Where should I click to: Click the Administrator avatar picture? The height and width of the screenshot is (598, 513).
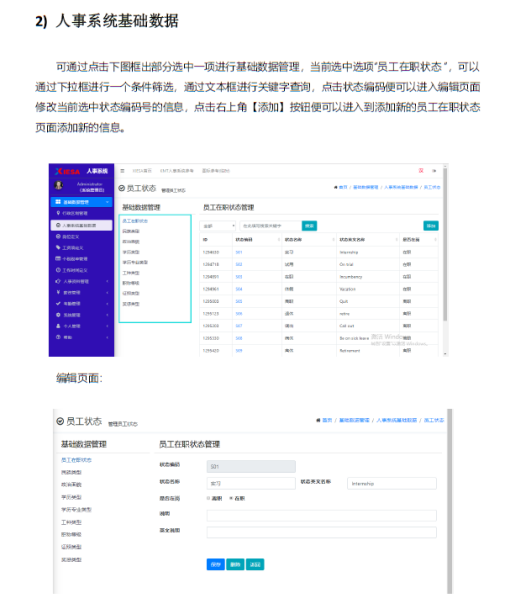tap(58, 185)
